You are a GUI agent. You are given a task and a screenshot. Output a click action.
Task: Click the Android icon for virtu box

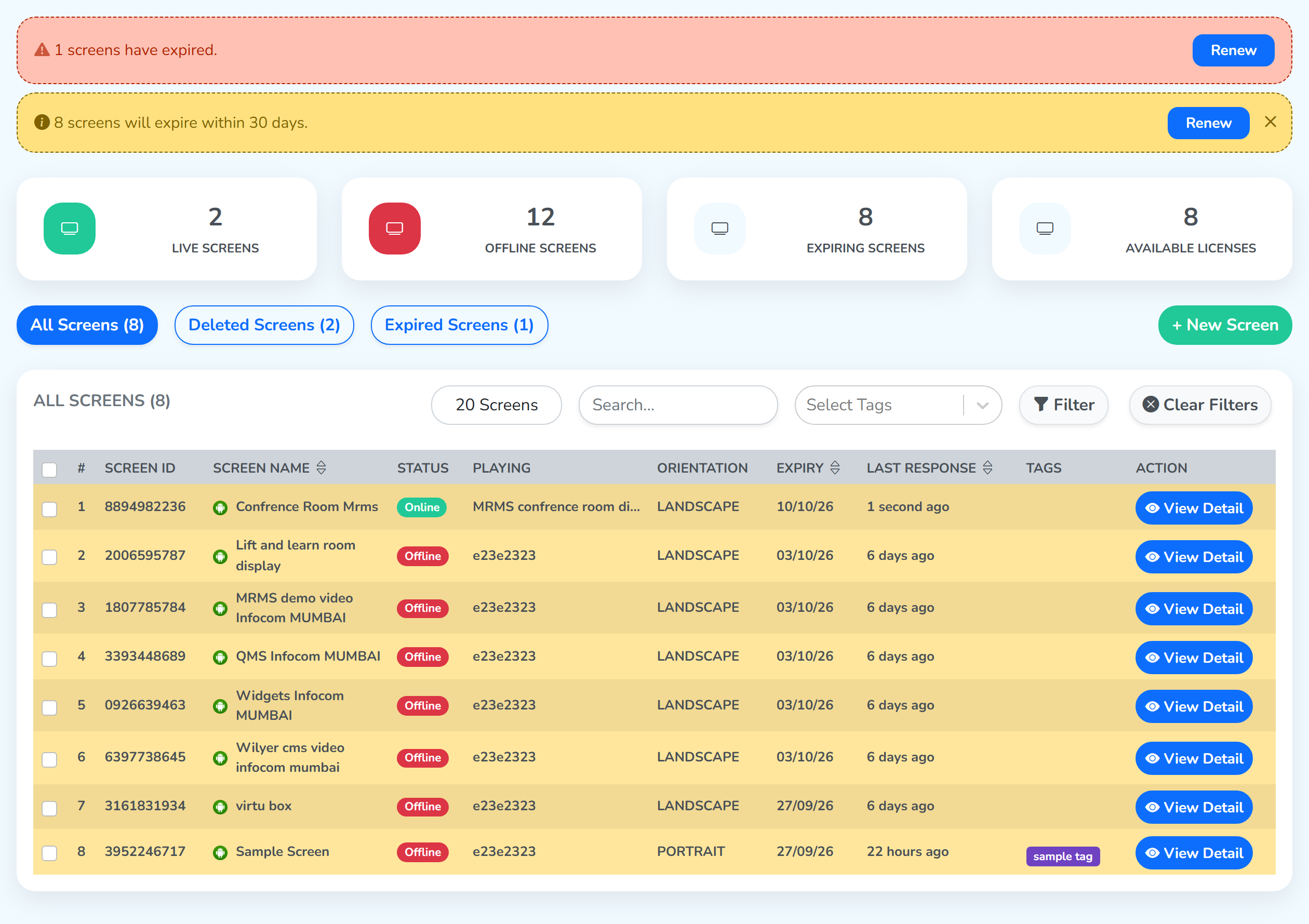[x=220, y=807]
